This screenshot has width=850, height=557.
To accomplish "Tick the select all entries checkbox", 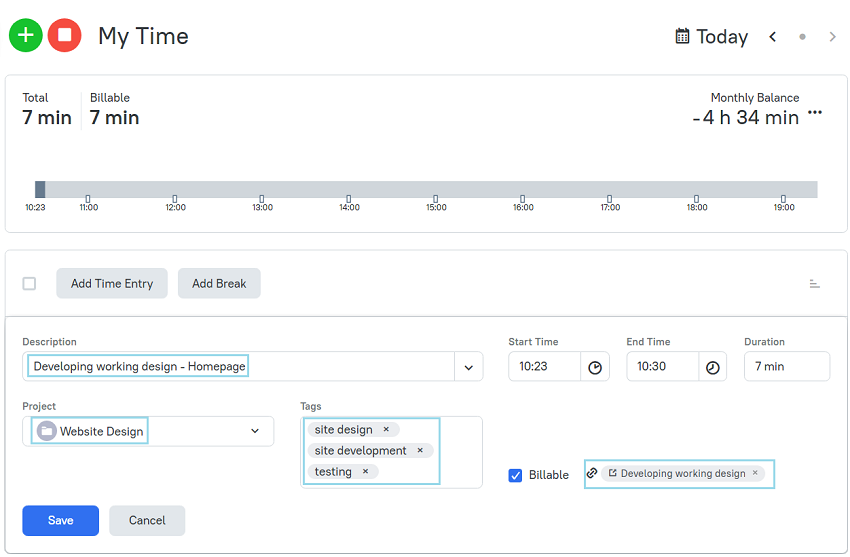I will pyautogui.click(x=29, y=283).
